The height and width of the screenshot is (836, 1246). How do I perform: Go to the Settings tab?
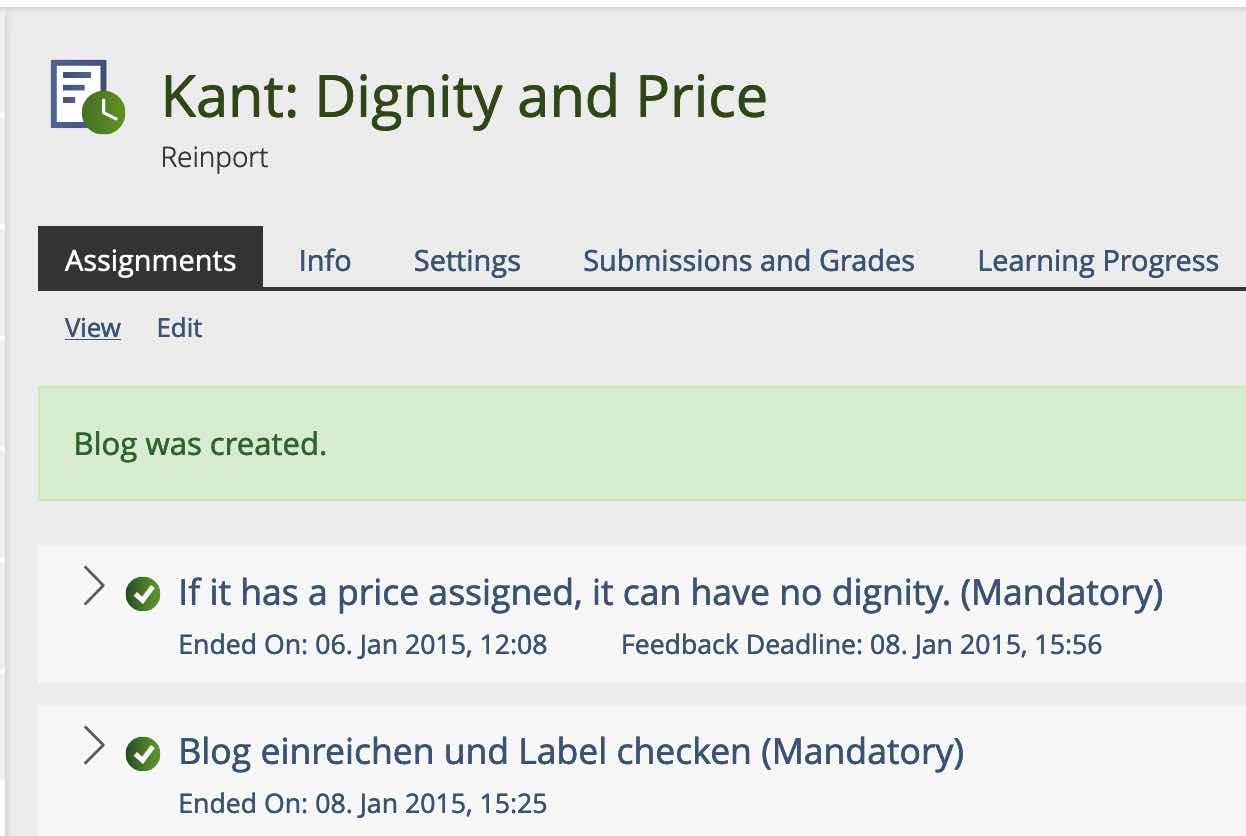[x=467, y=261]
